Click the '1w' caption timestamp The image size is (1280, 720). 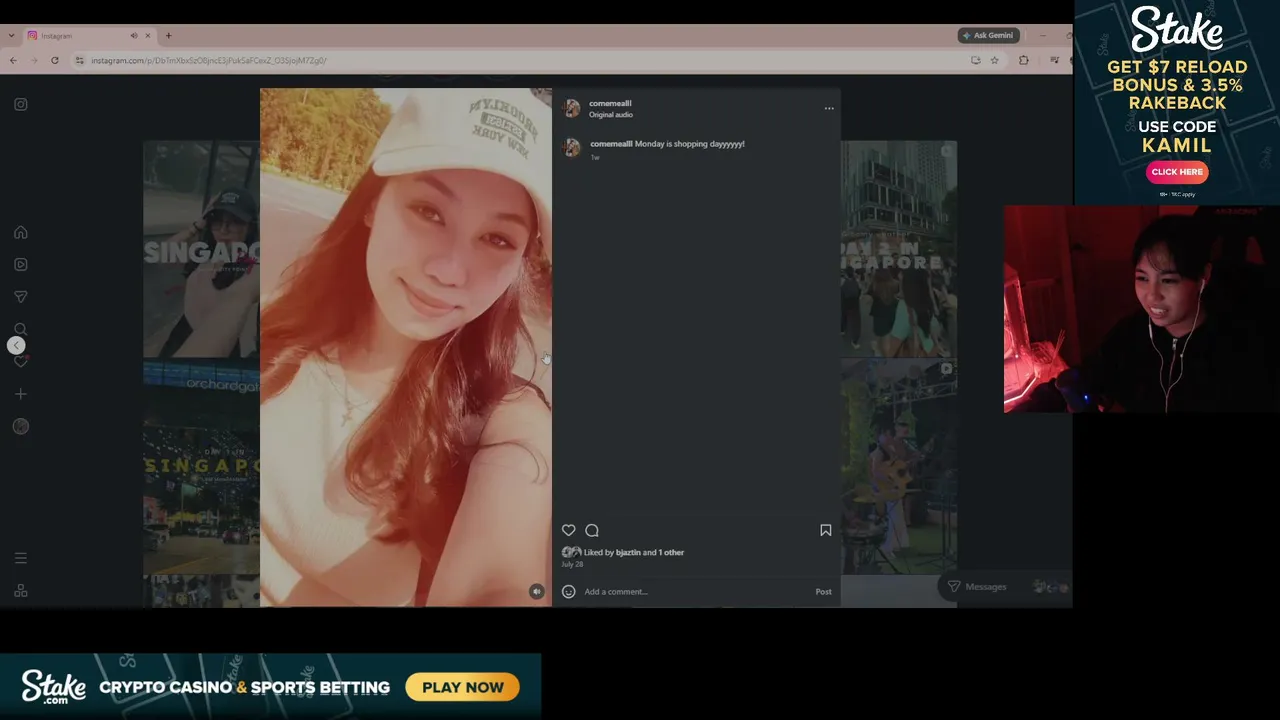pyautogui.click(x=595, y=158)
